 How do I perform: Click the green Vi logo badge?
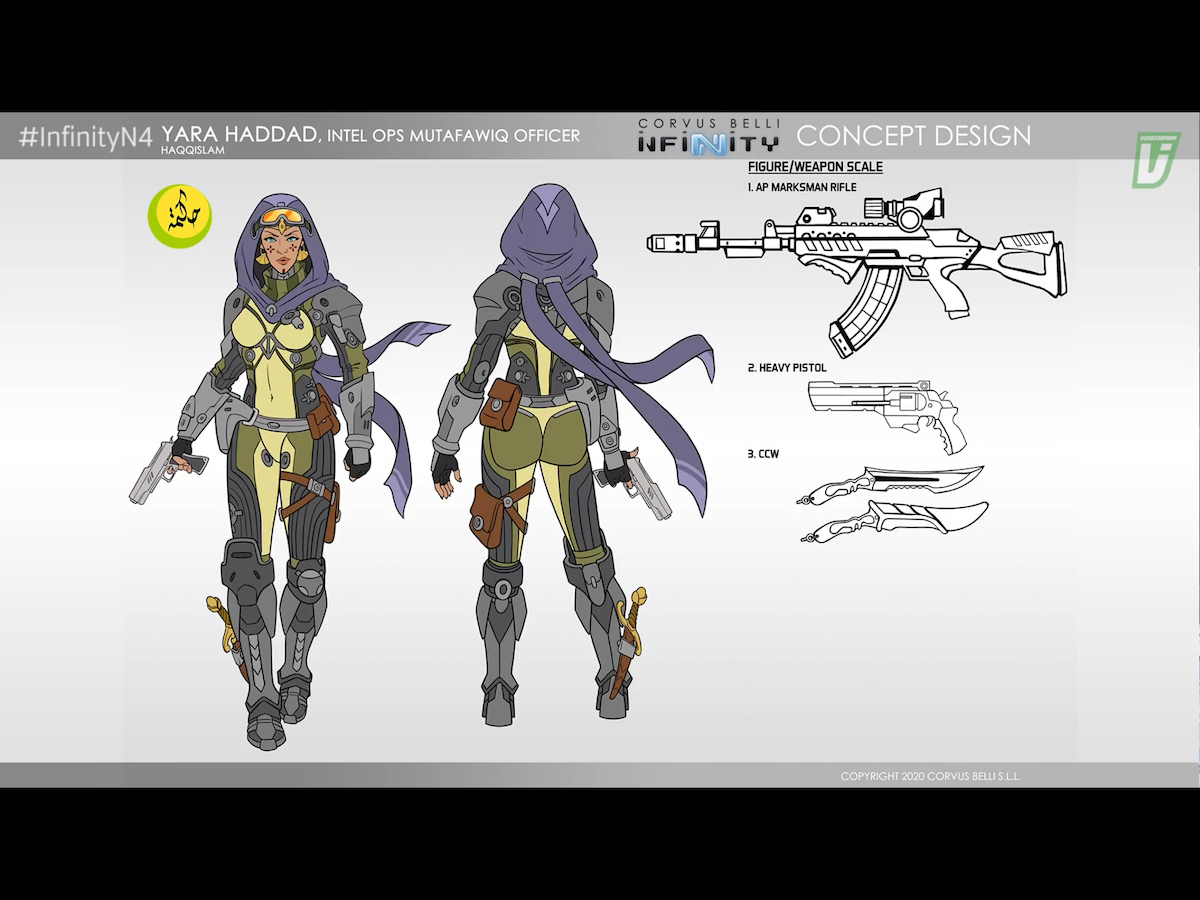(1155, 160)
